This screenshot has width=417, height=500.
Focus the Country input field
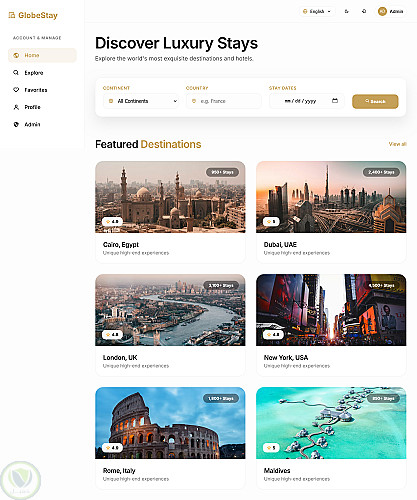(224, 101)
